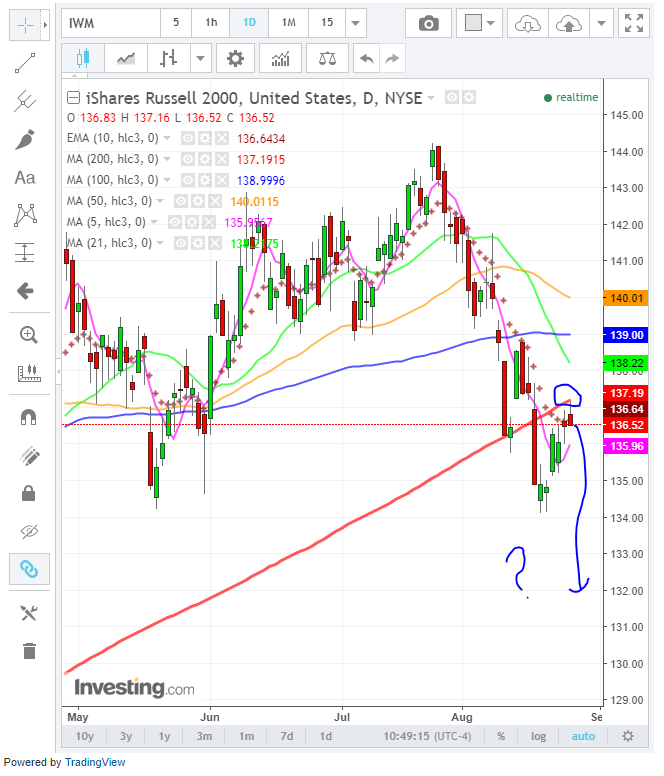Open compare symbols scale icon
Viewport: 664px width, 776px height.
[328, 58]
